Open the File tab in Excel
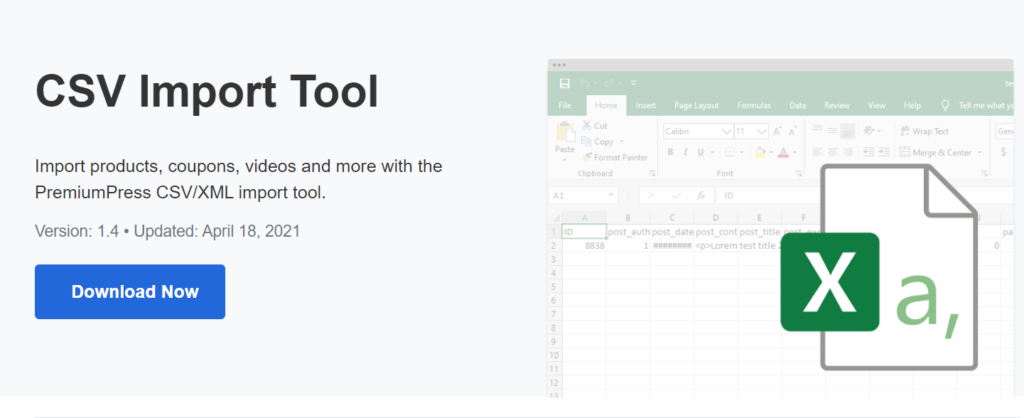 (x=565, y=105)
